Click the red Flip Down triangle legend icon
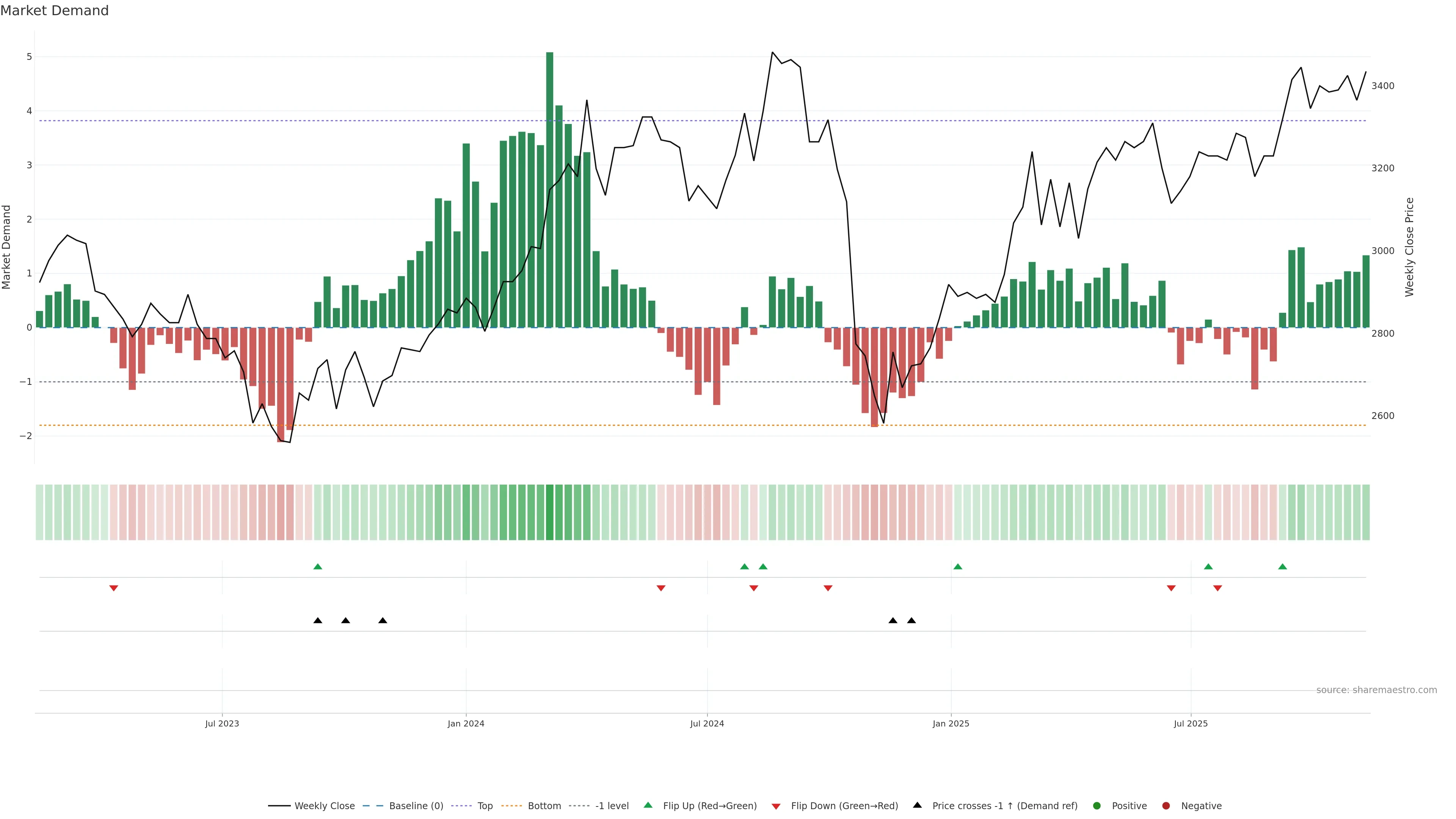Viewport: 1456px width, 819px height. tap(776, 806)
